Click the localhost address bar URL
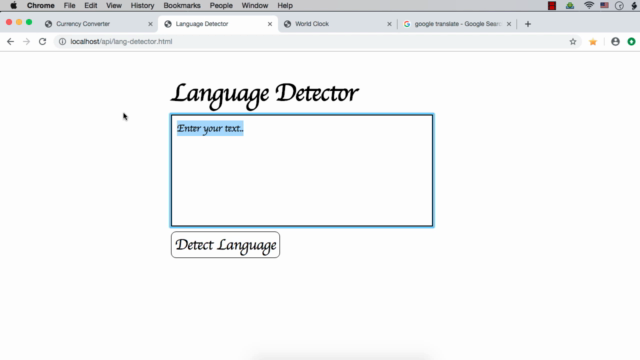The width and height of the screenshot is (640, 360). [x=121, y=42]
